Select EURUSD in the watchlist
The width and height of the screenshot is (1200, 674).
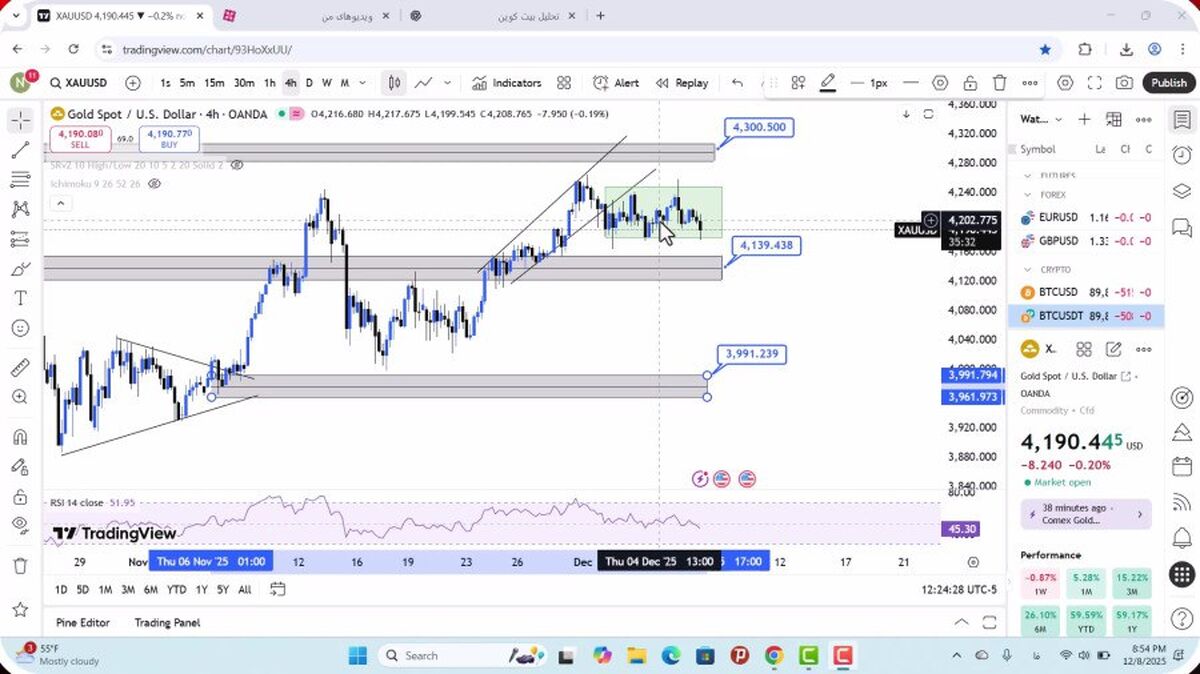coord(1086,217)
